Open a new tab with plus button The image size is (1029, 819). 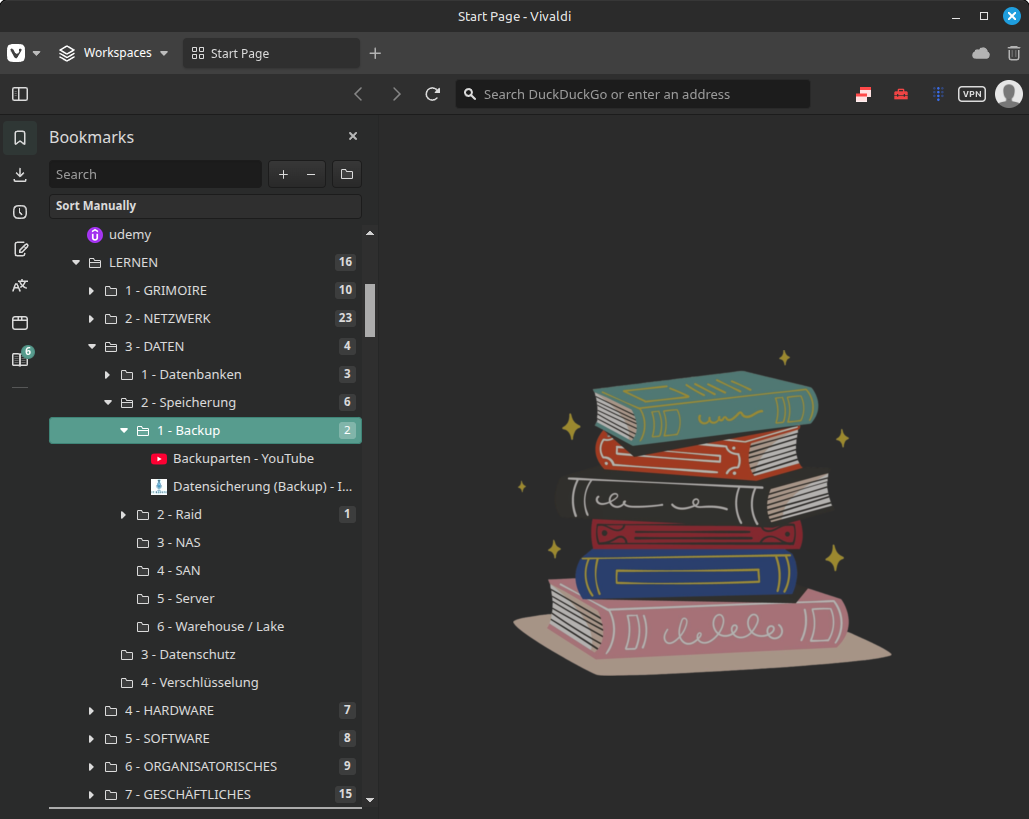(375, 53)
